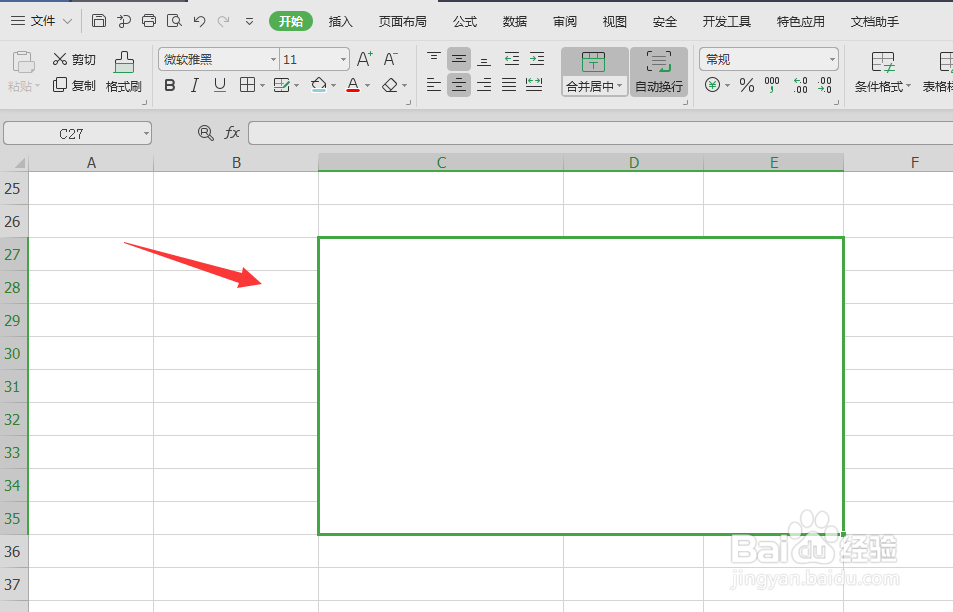Screen dimensions: 953x612
Task: Switch to the 公式 tab
Action: (x=465, y=22)
